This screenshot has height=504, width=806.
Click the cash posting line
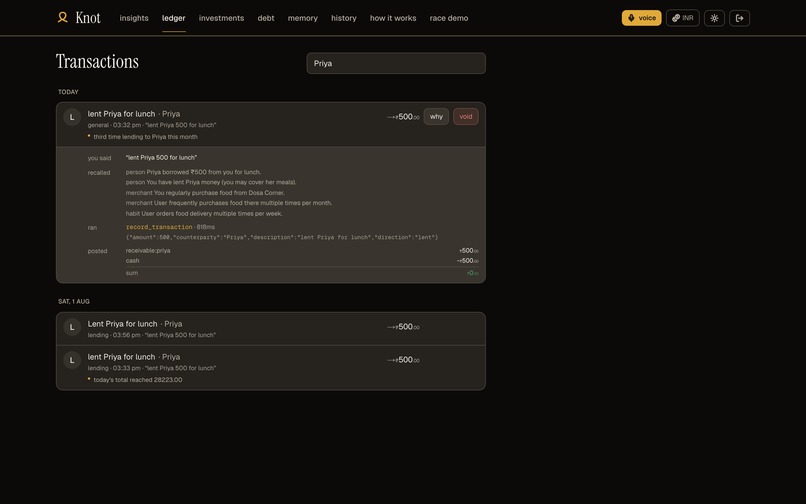point(302,261)
